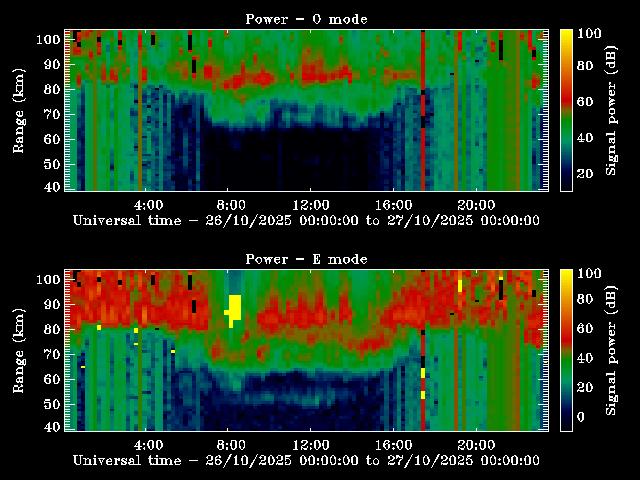This screenshot has height=480, width=640.
Task: Click the "Range (km)" axis label of O mode plot
Action: click(19, 110)
